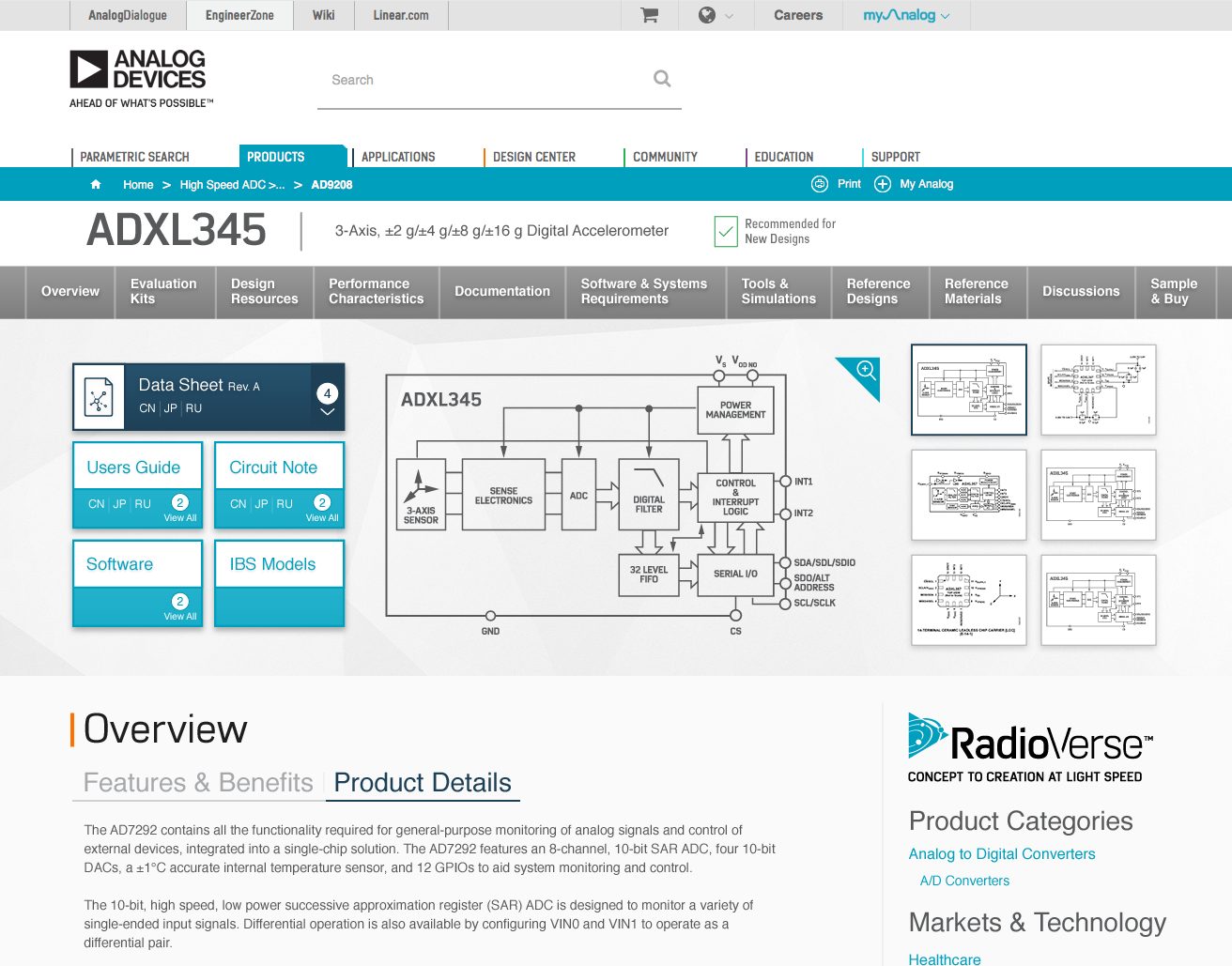Click the Home breadcrumb link
1232x966 pixels.
(x=138, y=184)
